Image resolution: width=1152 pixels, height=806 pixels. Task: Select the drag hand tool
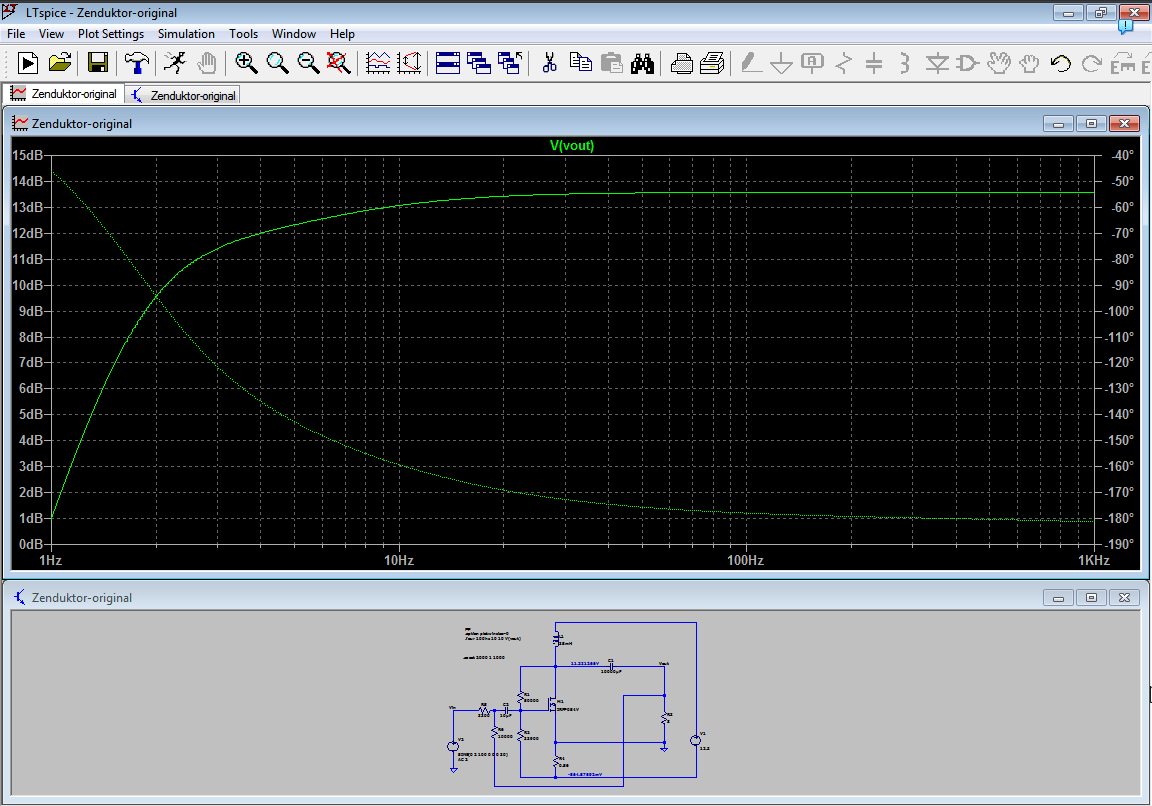pyautogui.click(x=1029, y=63)
